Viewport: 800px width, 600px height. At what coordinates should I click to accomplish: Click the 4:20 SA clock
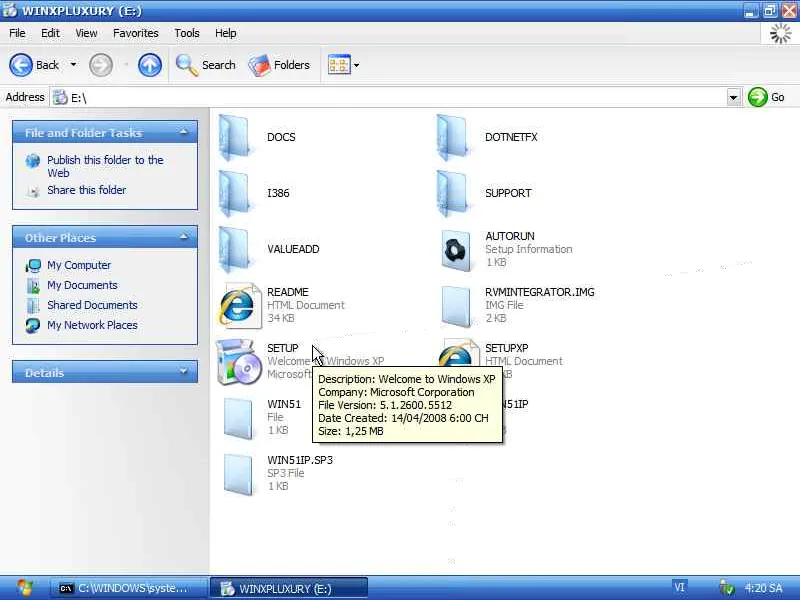[x=763, y=588]
